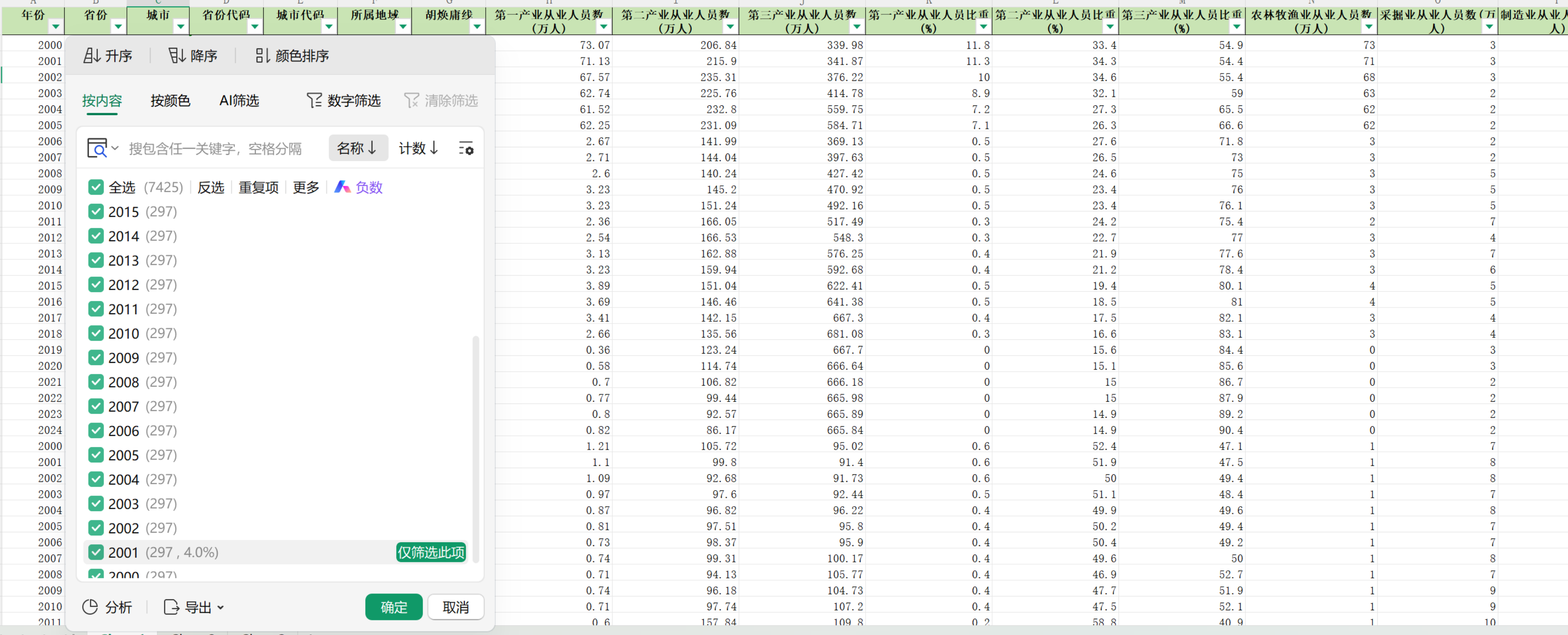This screenshot has height=635, width=1568.
Task: Click the search mode magnifier icon
Action: pyautogui.click(x=97, y=148)
